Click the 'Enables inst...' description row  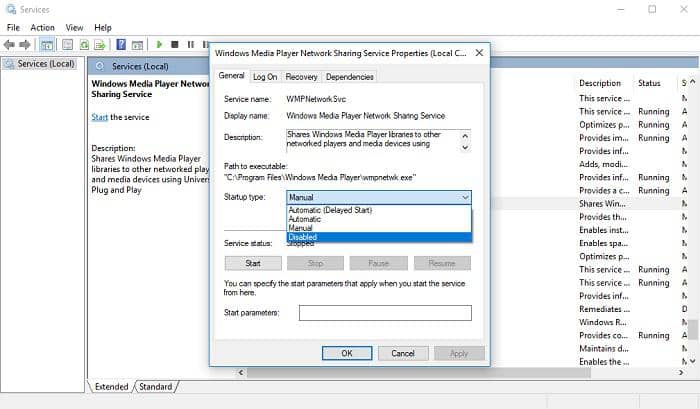tap(604, 230)
